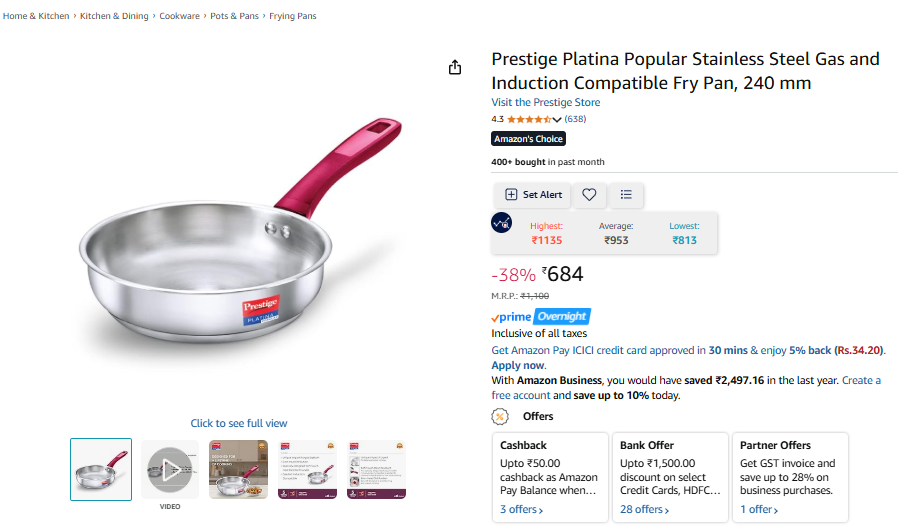Select the first fry pan thumbnail
The image size is (904, 529).
101,469
